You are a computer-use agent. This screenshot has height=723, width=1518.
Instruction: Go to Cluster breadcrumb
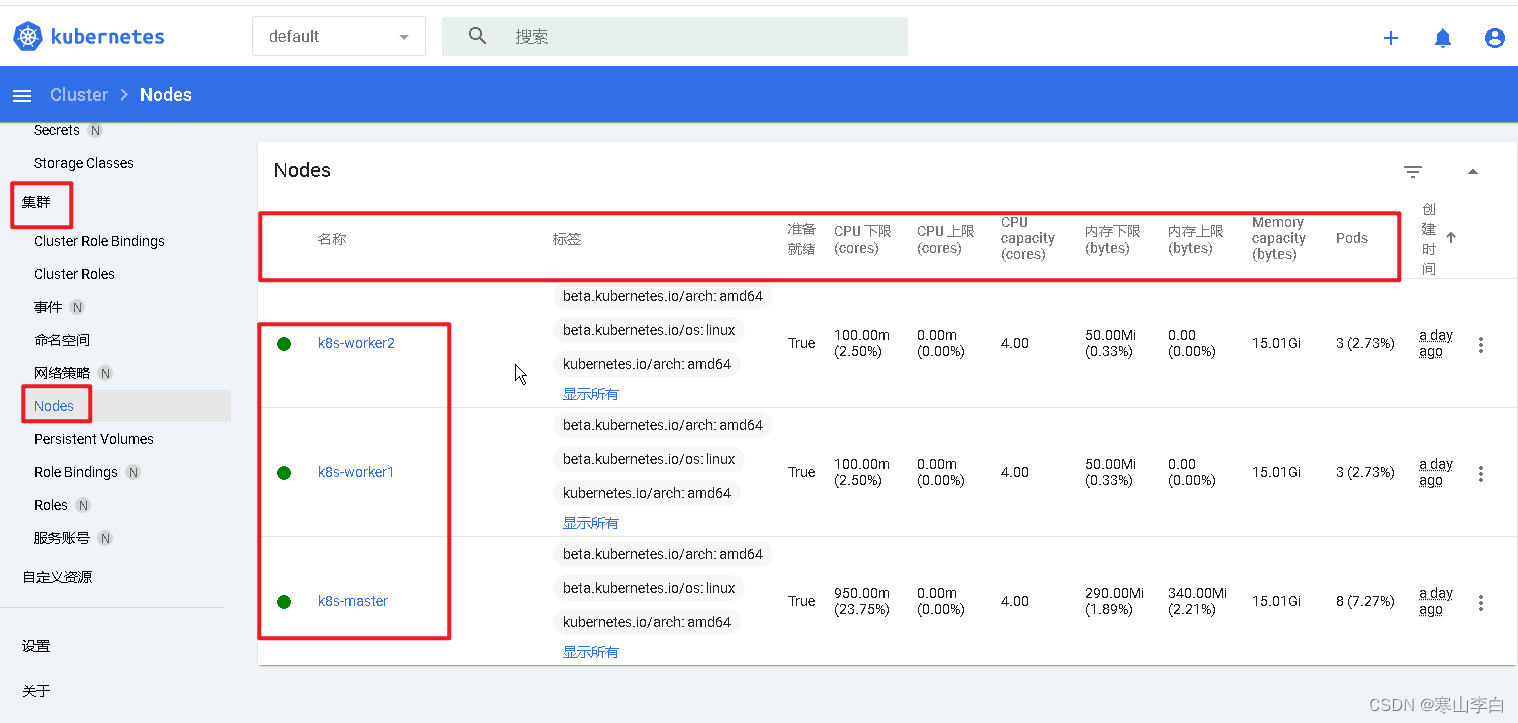(79, 95)
